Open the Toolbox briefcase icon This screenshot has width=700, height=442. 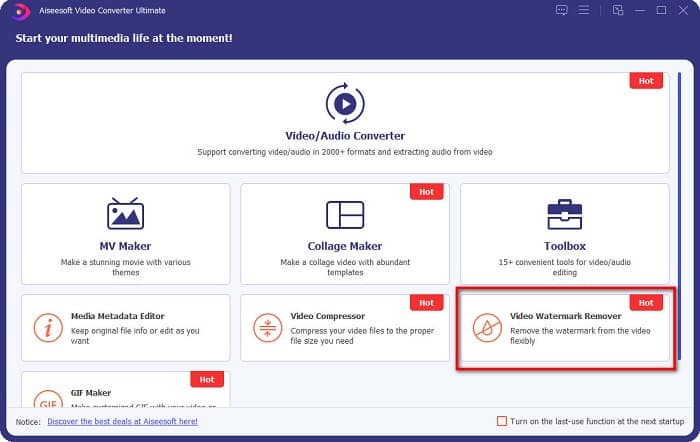[x=565, y=214]
